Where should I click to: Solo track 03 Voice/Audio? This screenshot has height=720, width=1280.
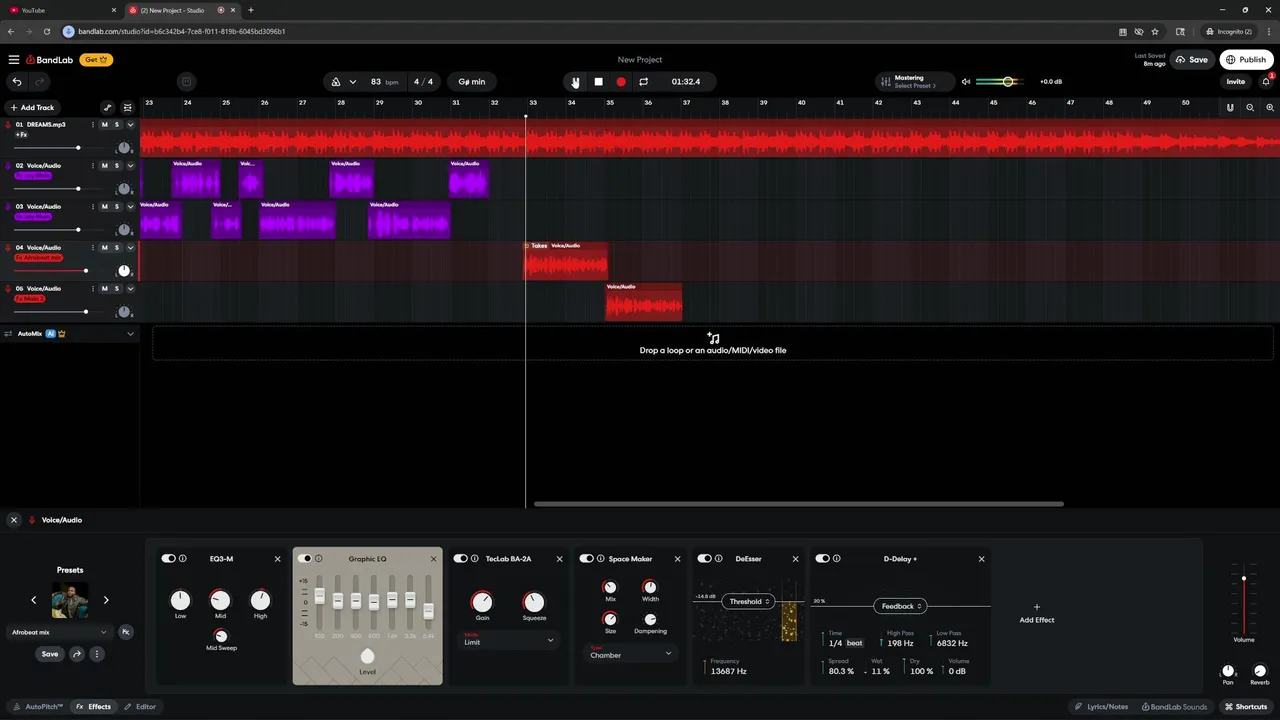click(117, 207)
